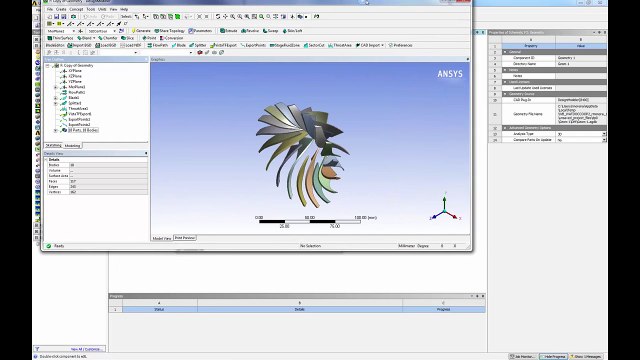Click the VistaTFExport tool
The height and width of the screenshot is (360, 640).
223,45
